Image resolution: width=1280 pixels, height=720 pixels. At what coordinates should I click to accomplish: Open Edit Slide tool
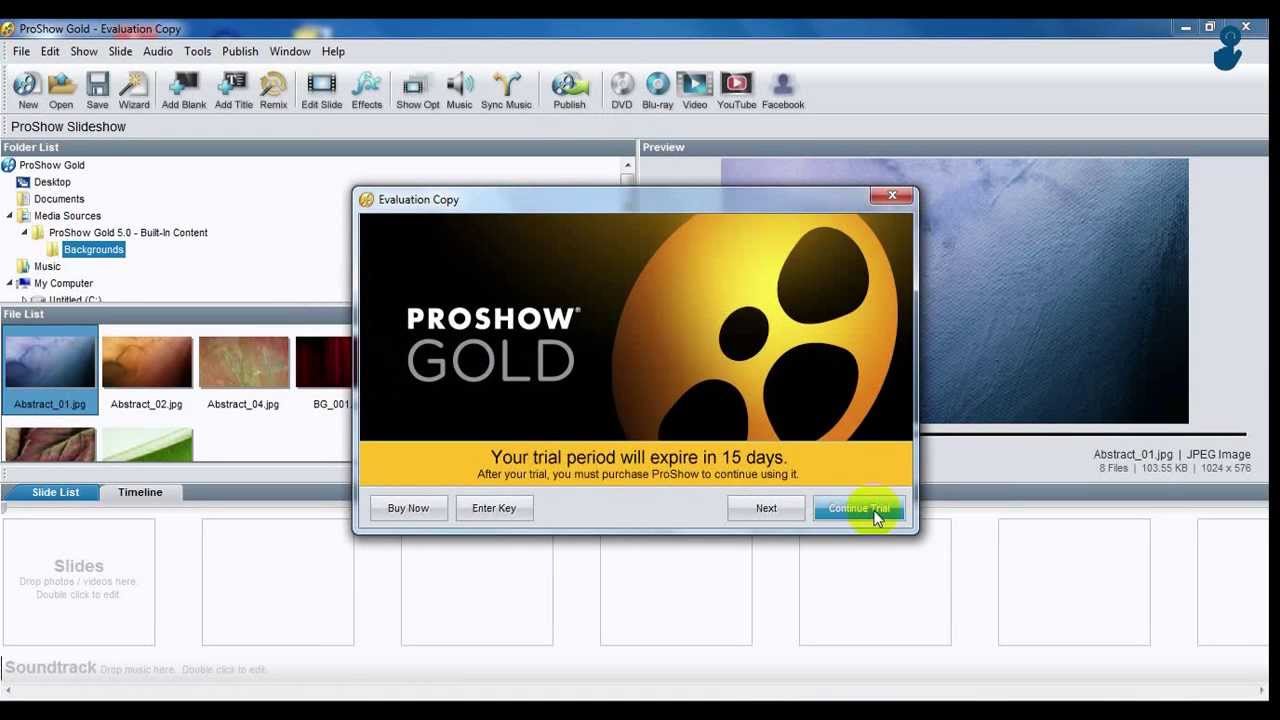point(322,91)
